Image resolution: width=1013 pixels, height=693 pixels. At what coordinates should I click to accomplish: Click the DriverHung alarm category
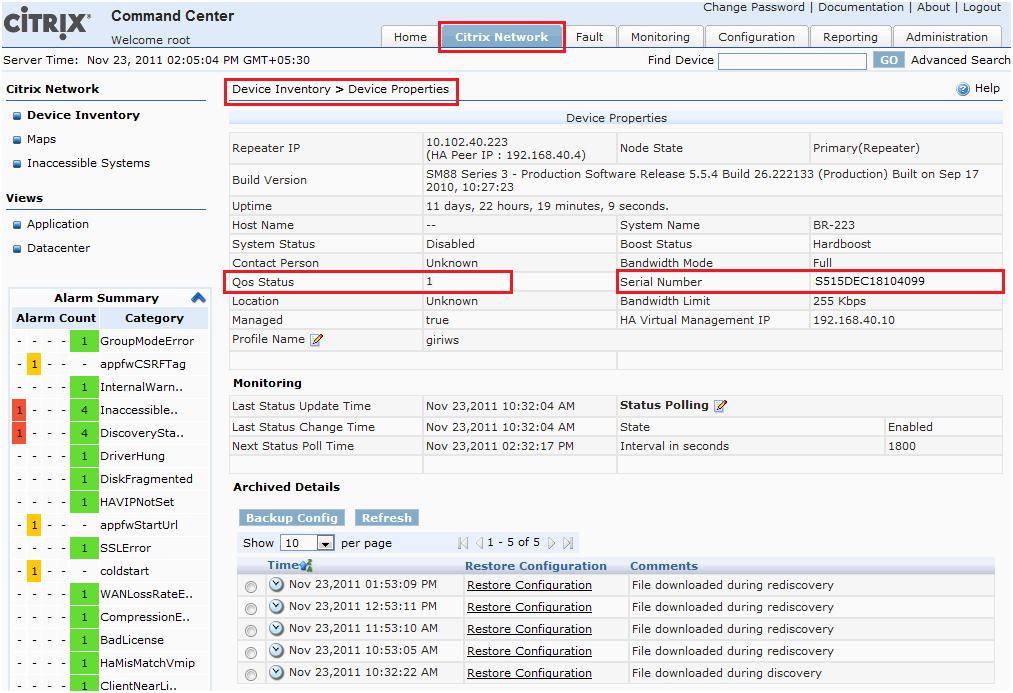click(x=132, y=456)
